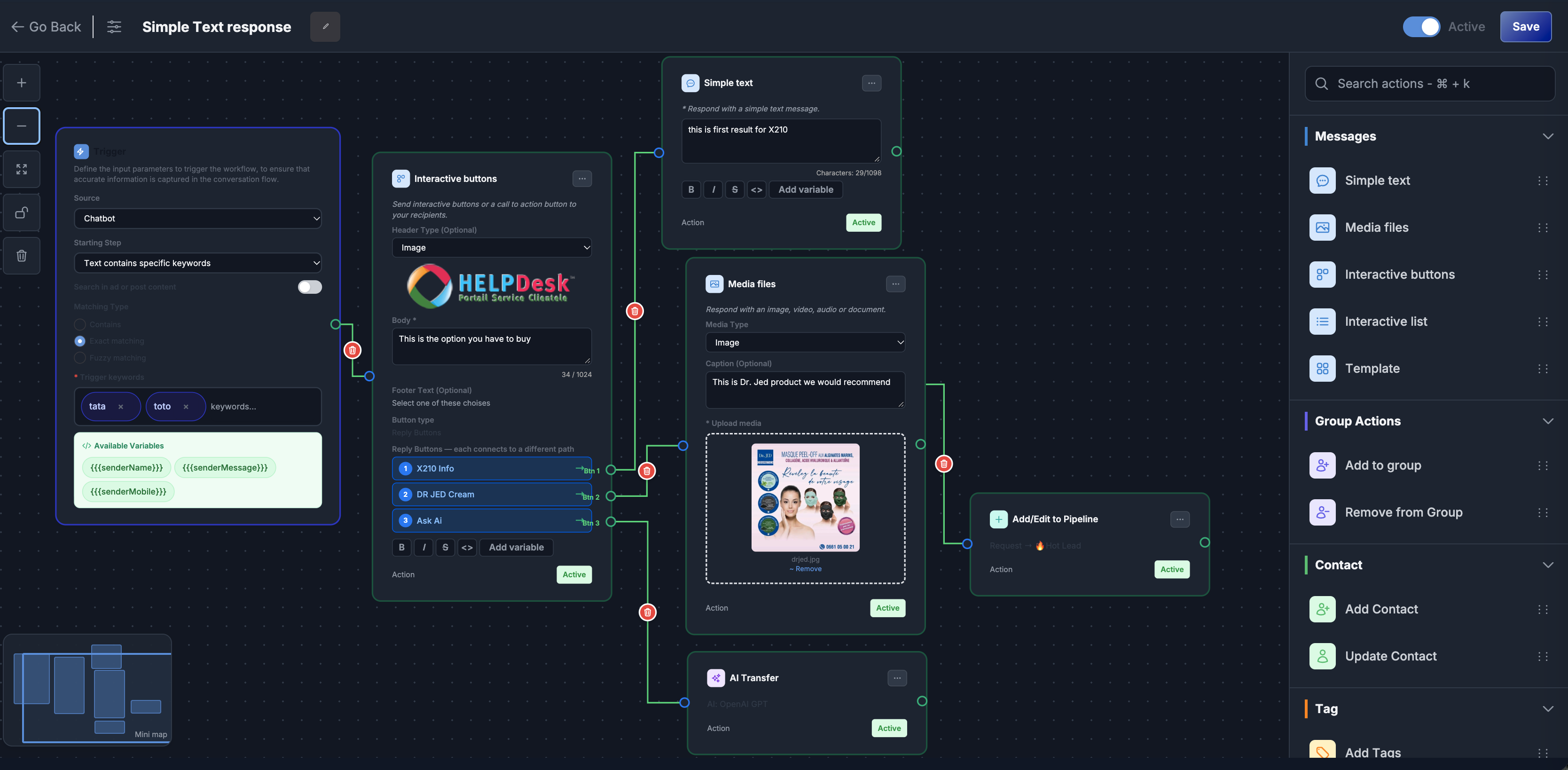Go Back to previous page
This screenshot has width=1568, height=770.
tap(46, 27)
